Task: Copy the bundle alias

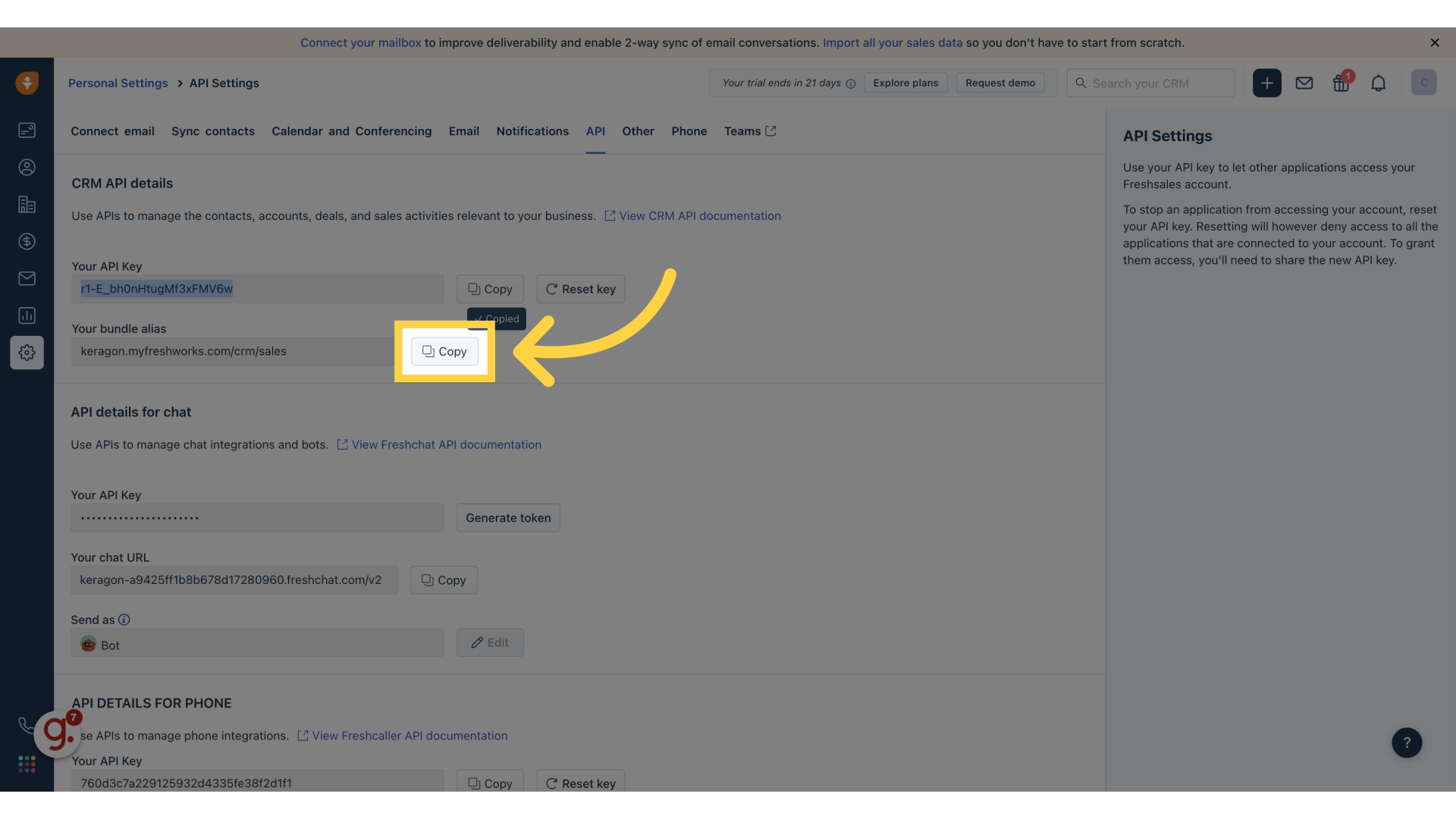Action: point(444,351)
